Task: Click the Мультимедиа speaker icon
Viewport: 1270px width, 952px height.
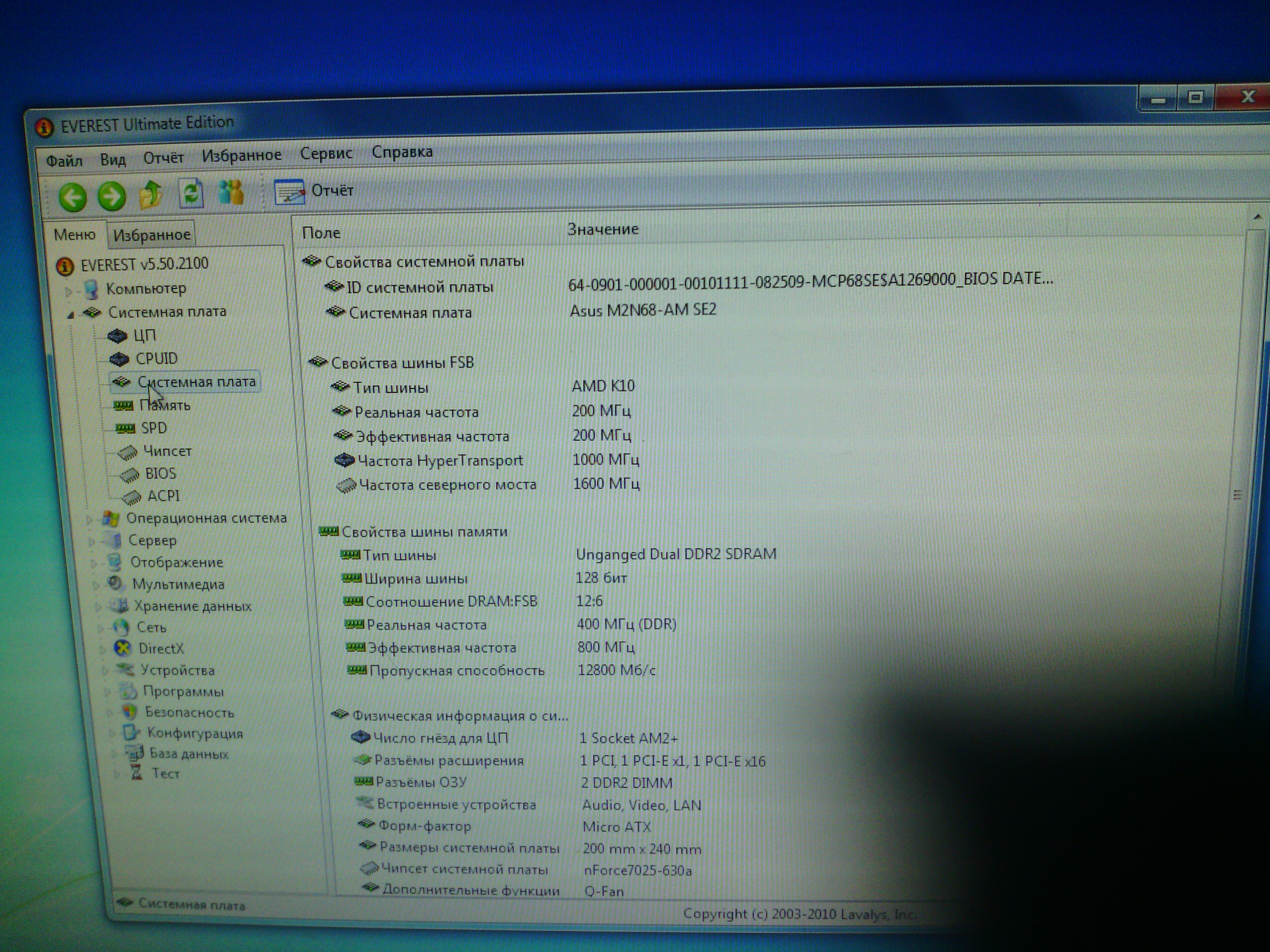Action: (117, 584)
